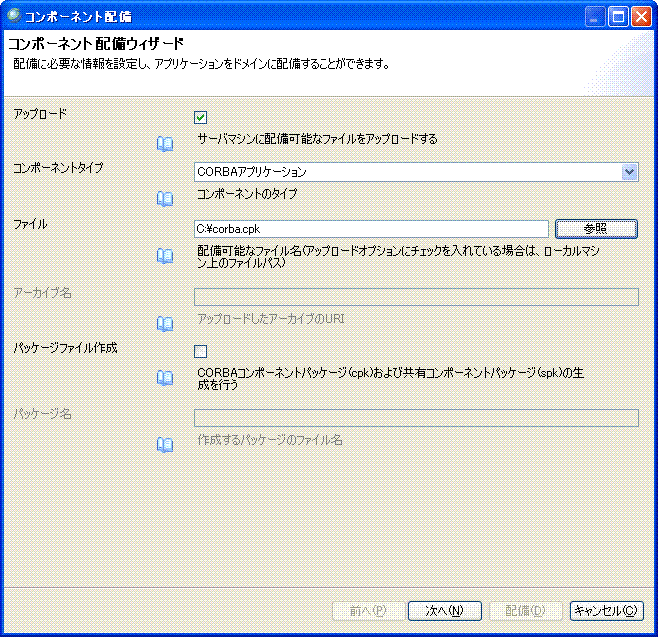Maximize the コンポーネント配備 window

(618, 17)
